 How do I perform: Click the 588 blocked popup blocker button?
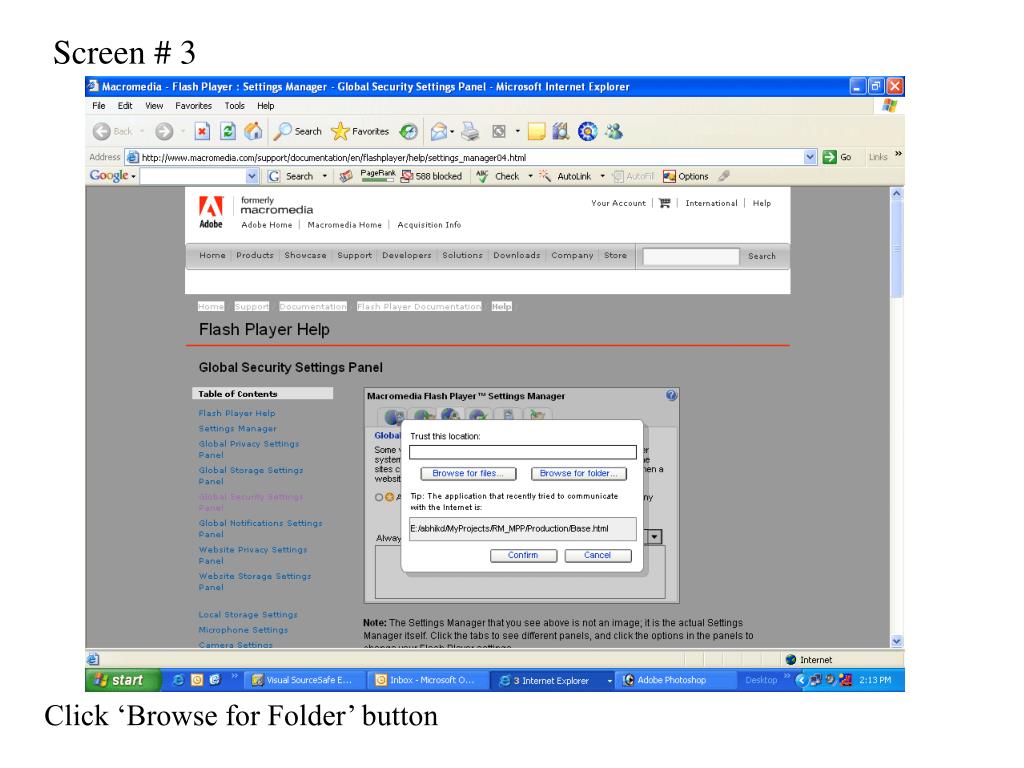point(431,176)
